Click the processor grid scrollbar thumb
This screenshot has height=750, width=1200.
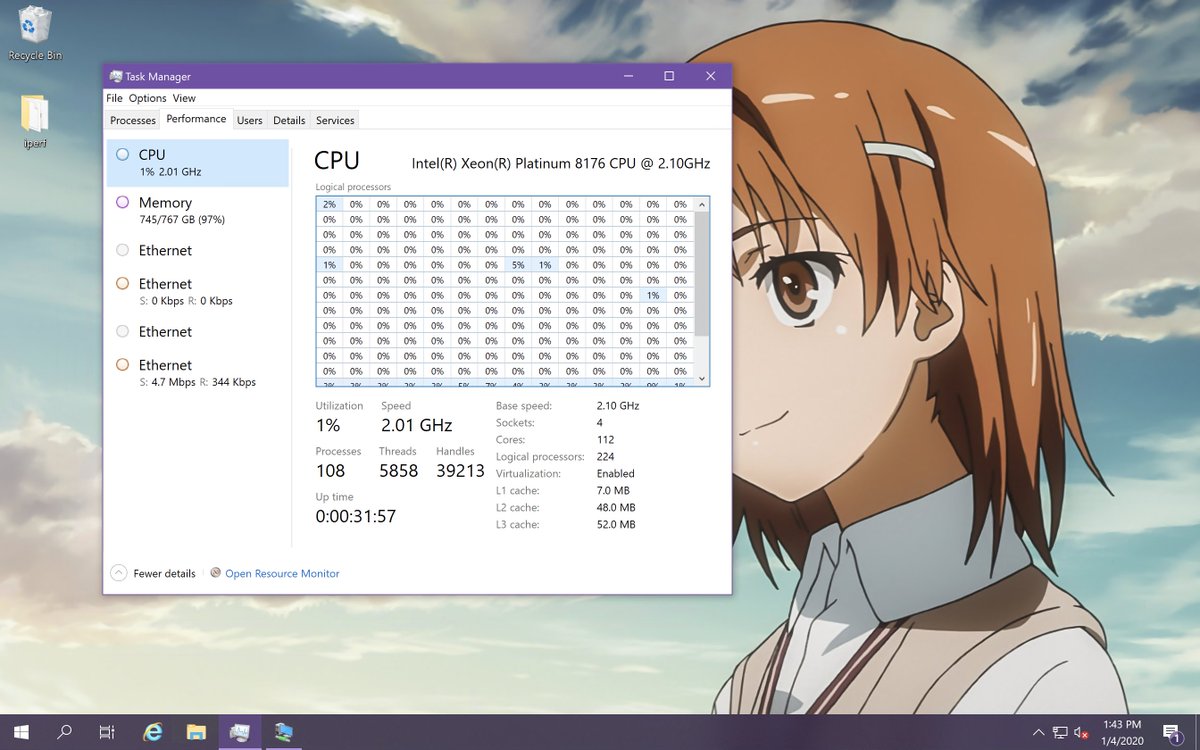702,274
